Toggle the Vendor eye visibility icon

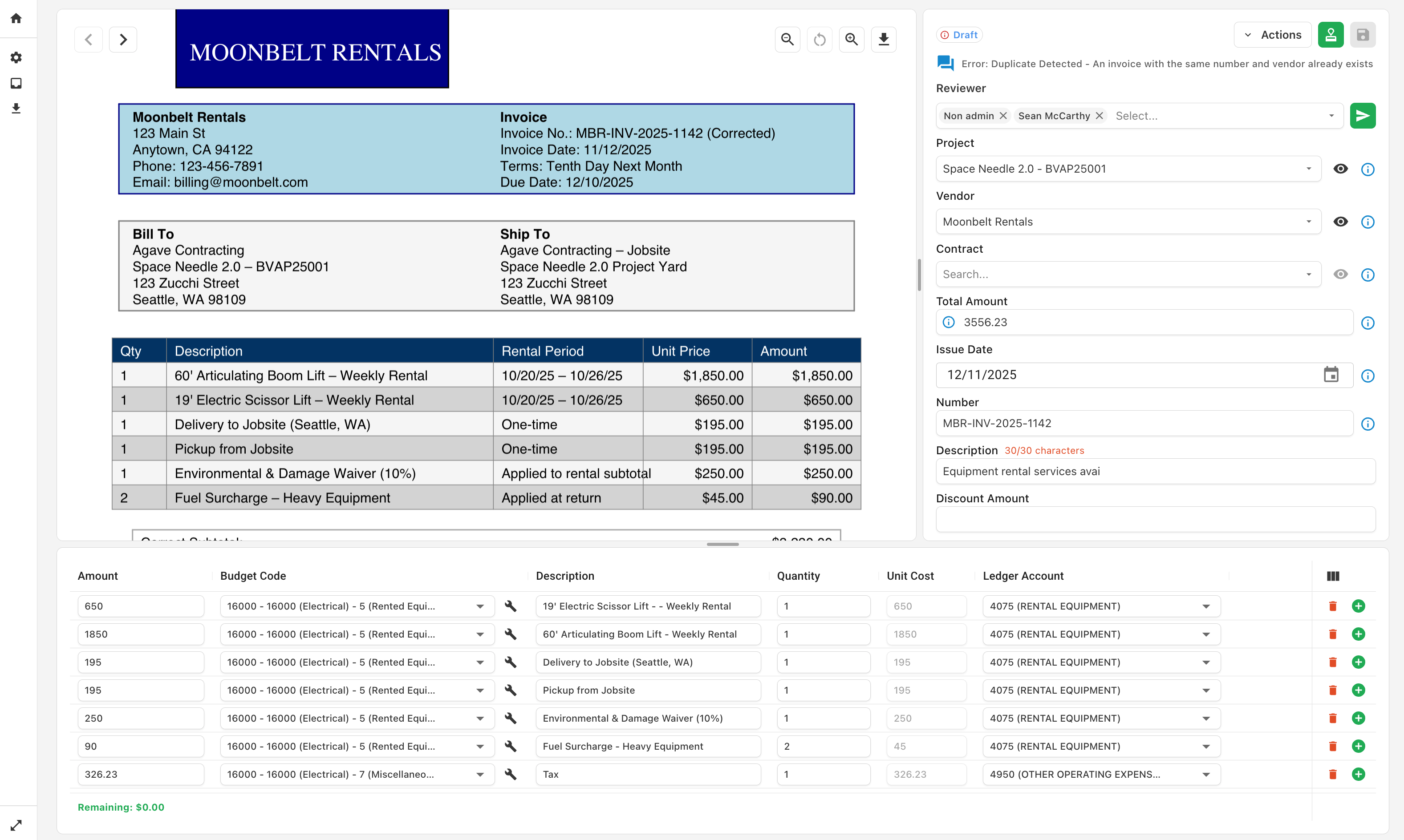coord(1340,222)
